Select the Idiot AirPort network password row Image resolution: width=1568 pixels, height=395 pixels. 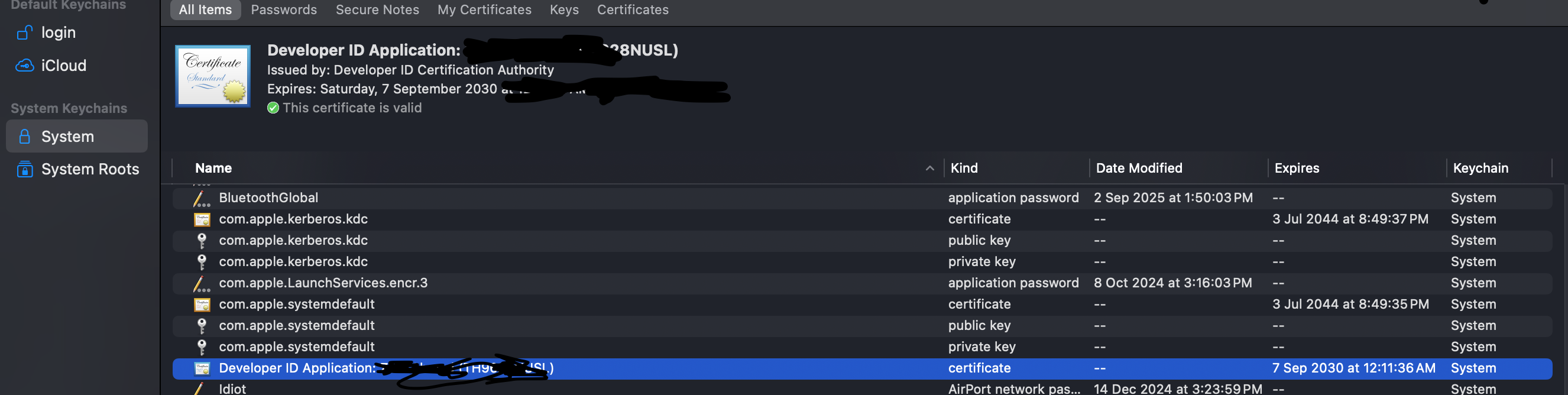point(862,388)
